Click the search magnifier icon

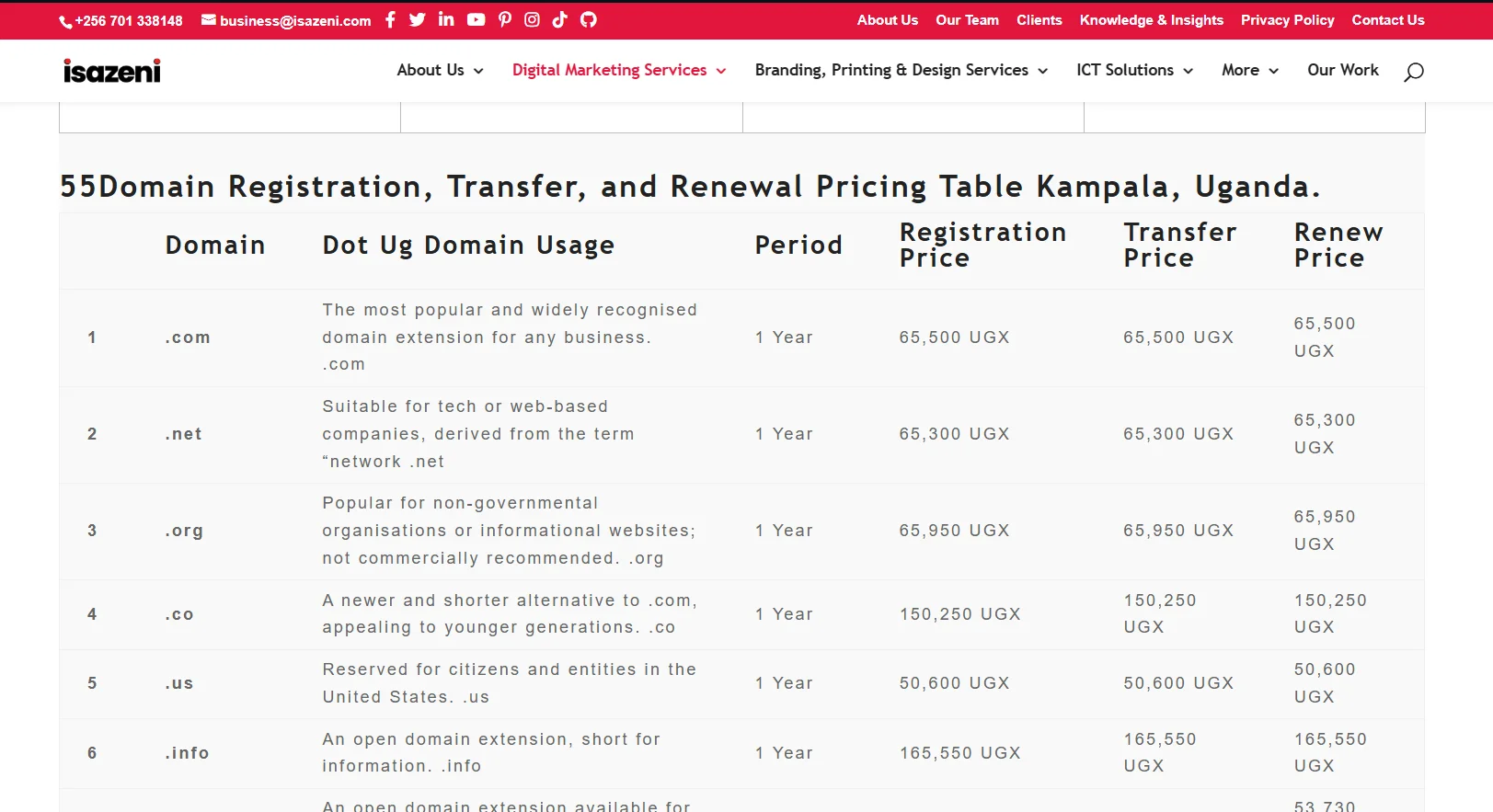click(x=1414, y=72)
